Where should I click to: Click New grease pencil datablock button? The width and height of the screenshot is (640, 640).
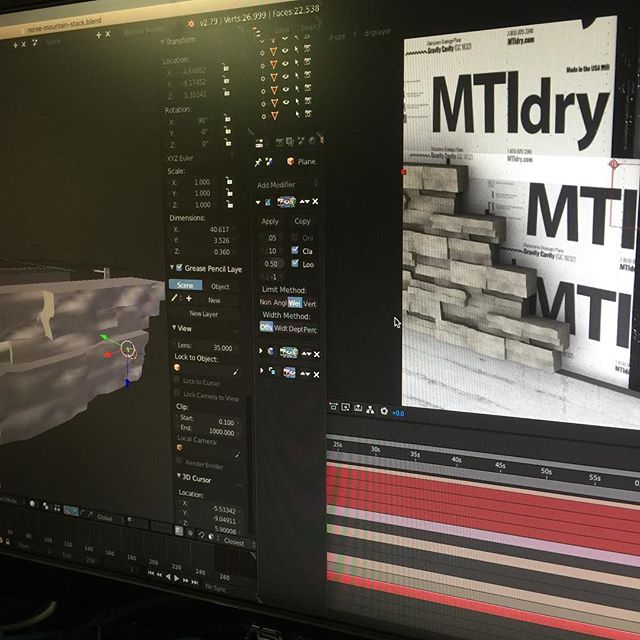(x=214, y=300)
